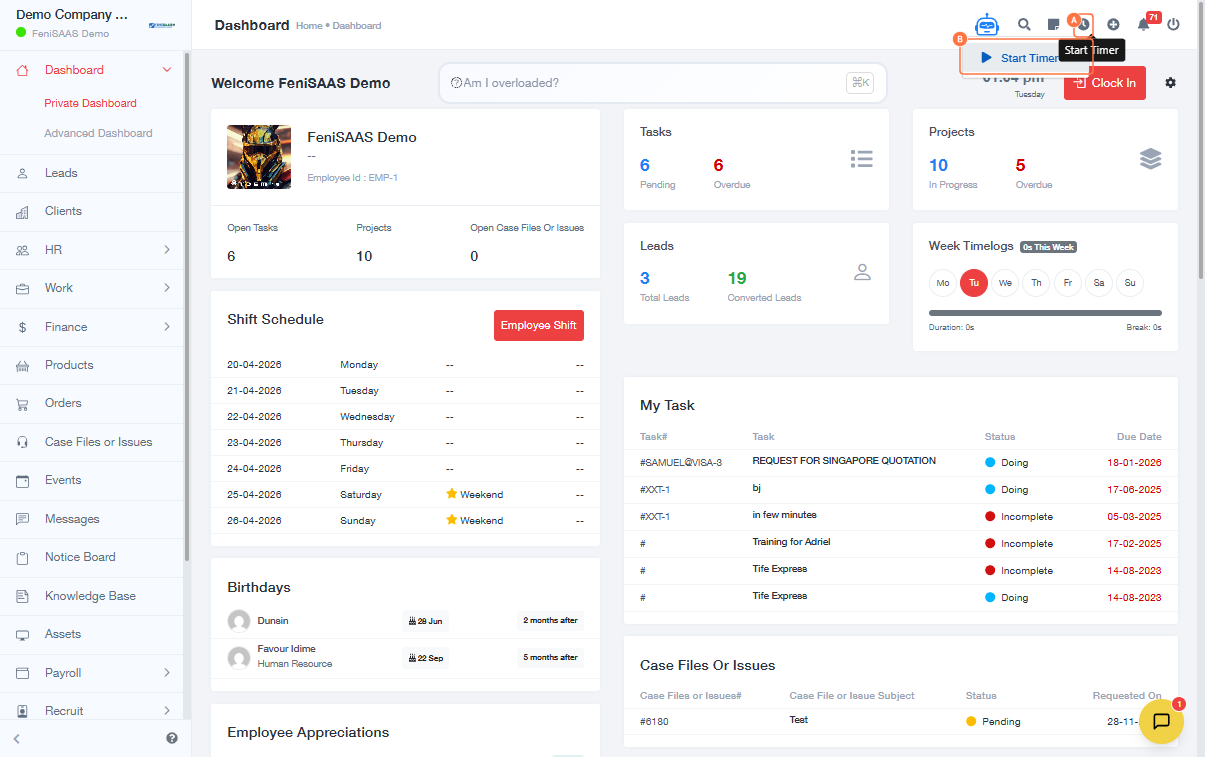Image resolution: width=1205 pixels, height=757 pixels.
Task: Select the We day in Week Timelogs
Action: [x=1005, y=283]
